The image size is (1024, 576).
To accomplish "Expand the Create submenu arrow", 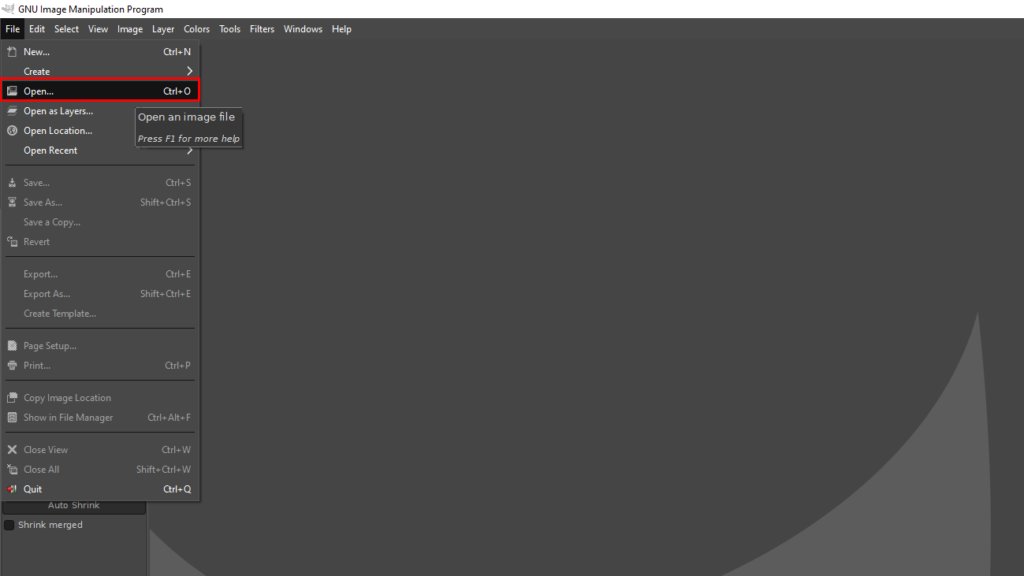I will (189, 71).
